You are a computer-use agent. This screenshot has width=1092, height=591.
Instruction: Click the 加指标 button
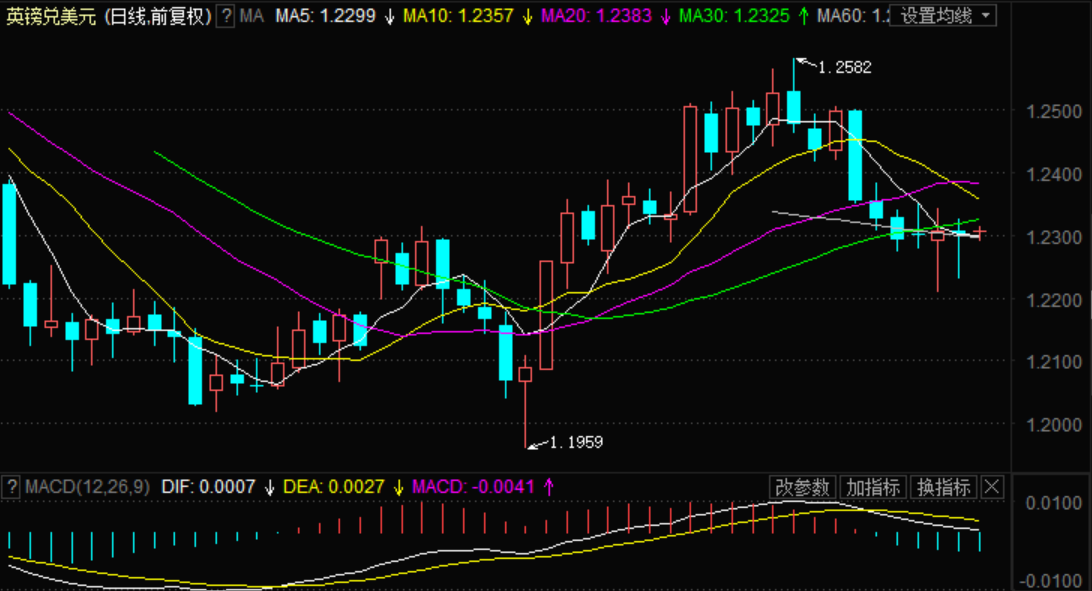(x=873, y=487)
